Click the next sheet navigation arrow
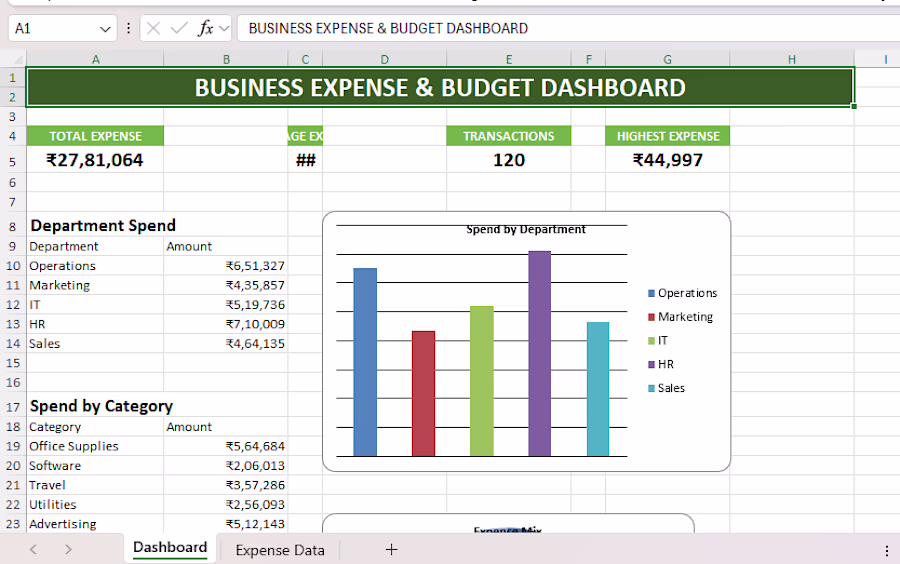The height and width of the screenshot is (564, 900). pyautogui.click(x=68, y=550)
